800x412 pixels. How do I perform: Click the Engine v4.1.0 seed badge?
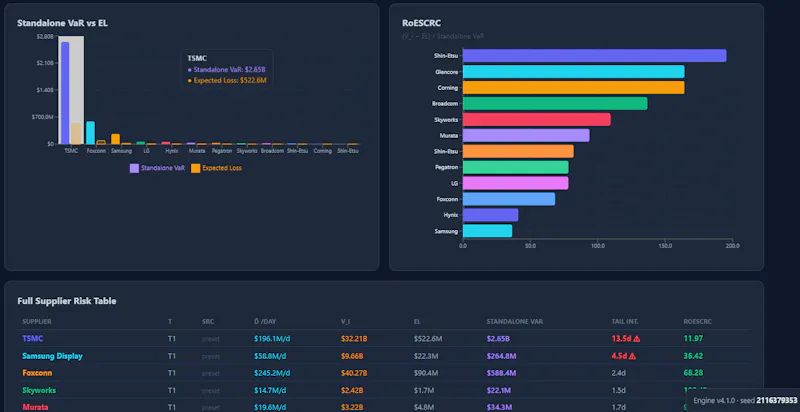743,401
